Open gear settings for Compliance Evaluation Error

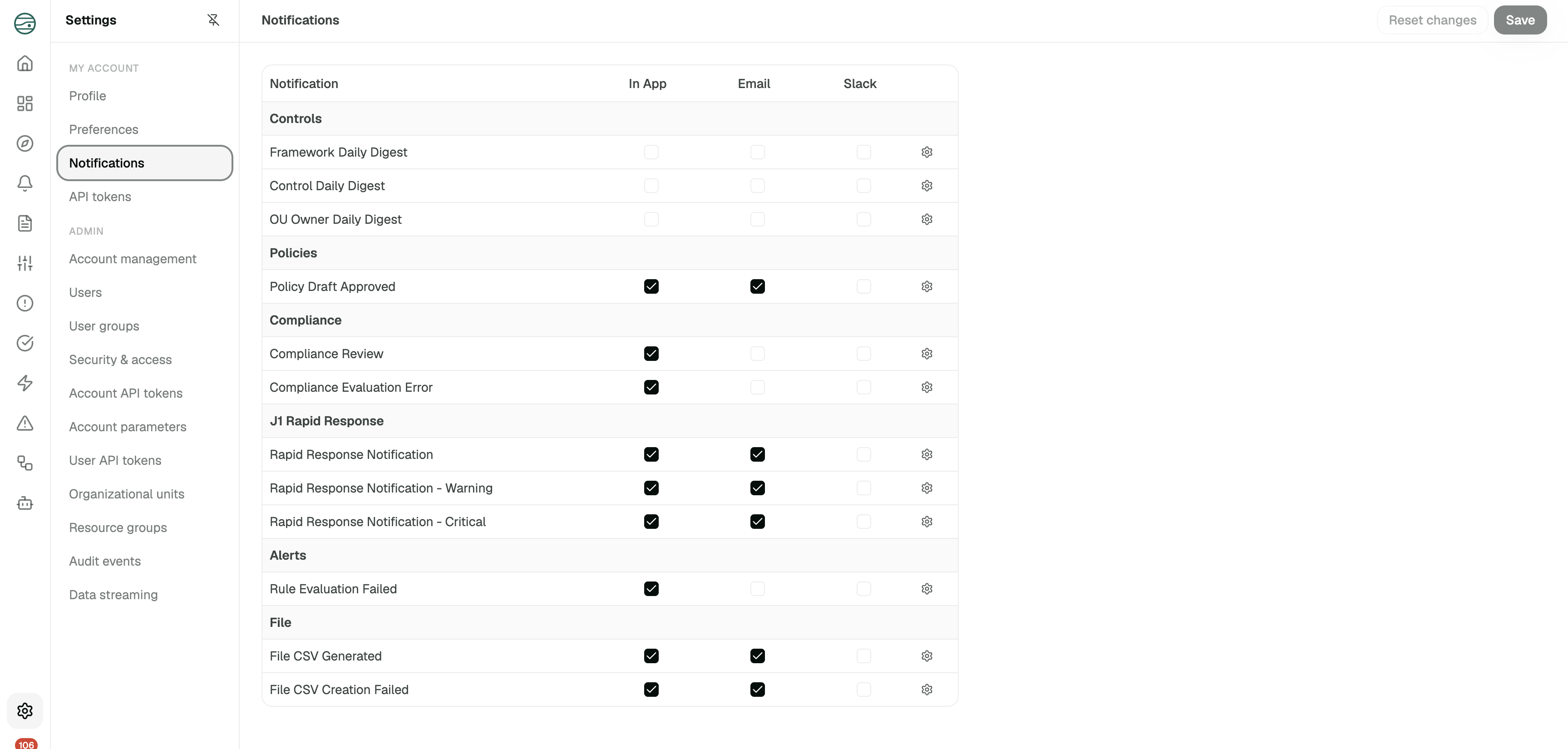point(927,387)
